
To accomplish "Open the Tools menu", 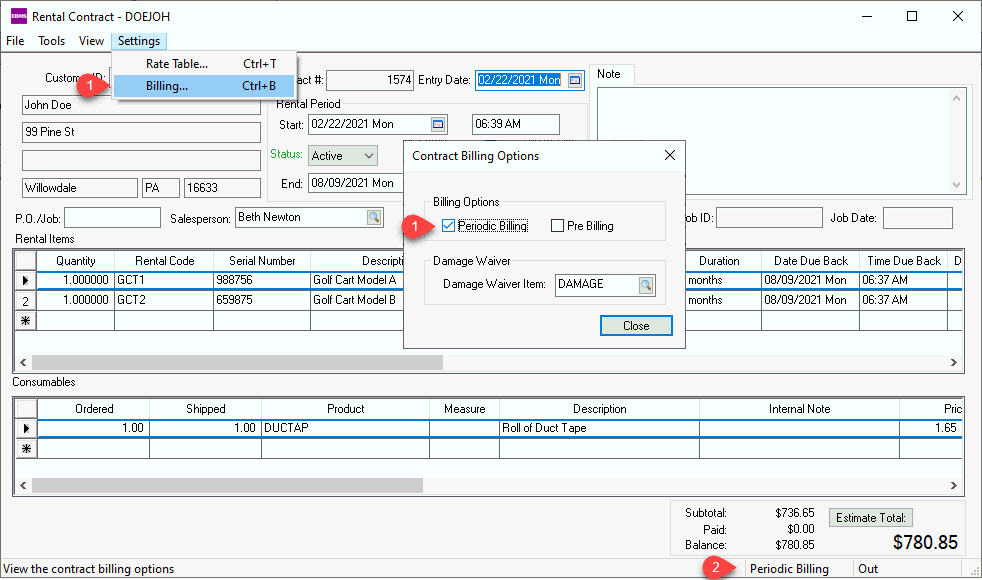I will tap(52, 41).
